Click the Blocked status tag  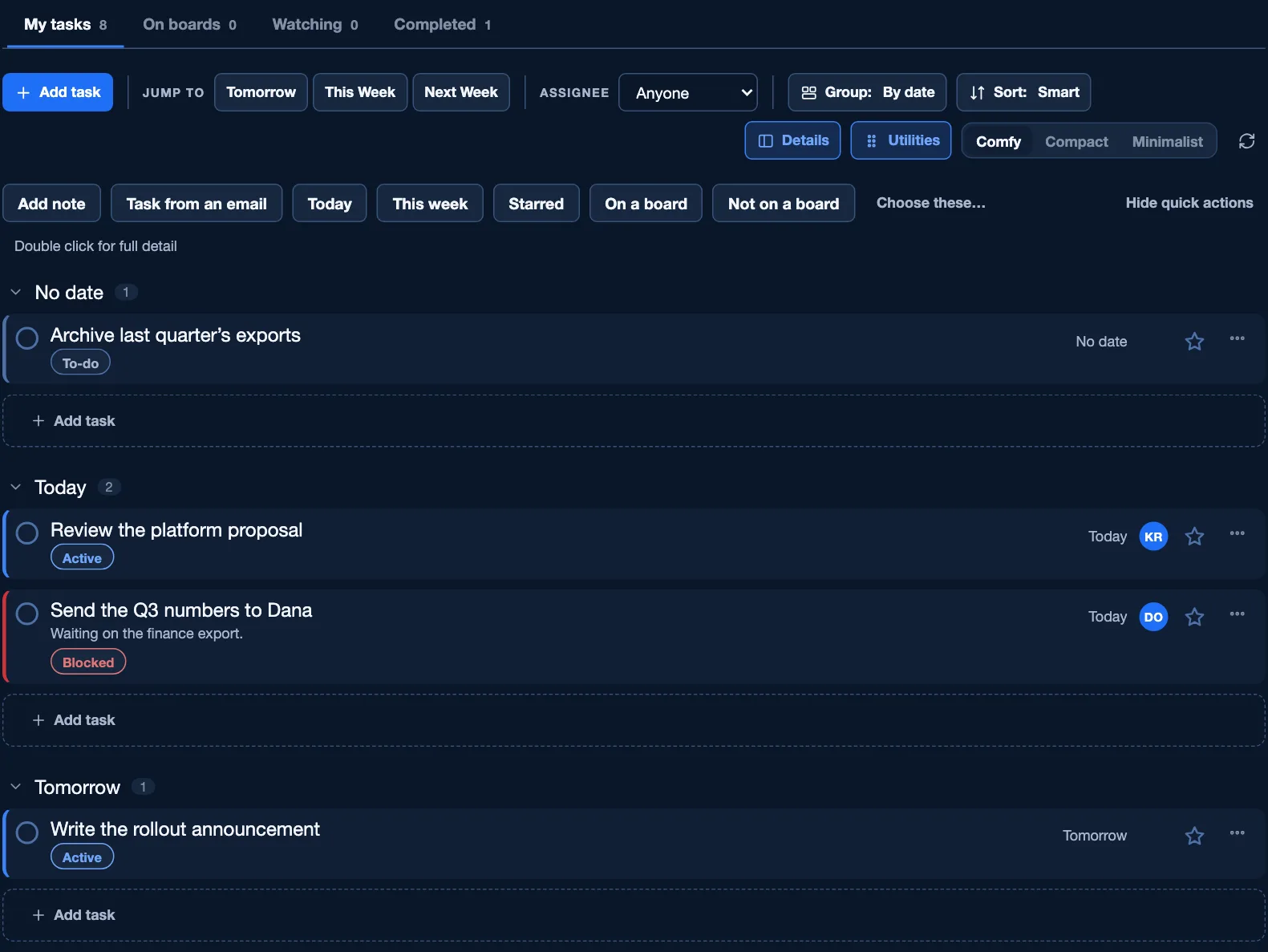(x=88, y=662)
